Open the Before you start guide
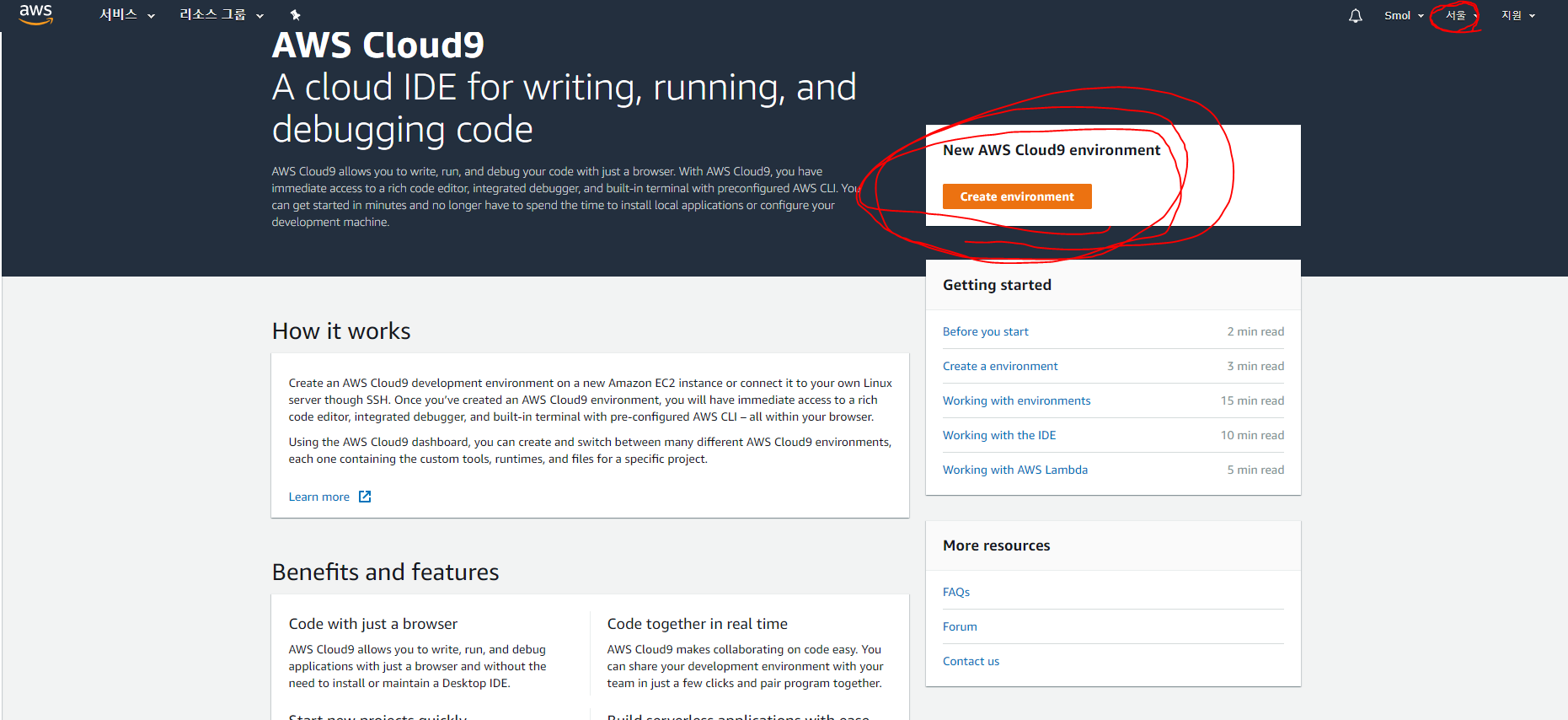 [x=985, y=331]
